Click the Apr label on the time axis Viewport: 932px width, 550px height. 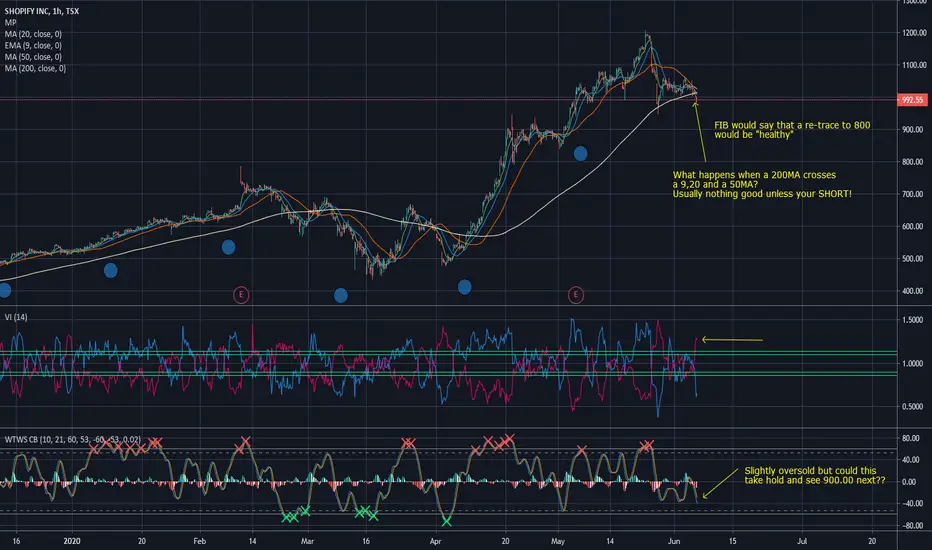(x=436, y=541)
